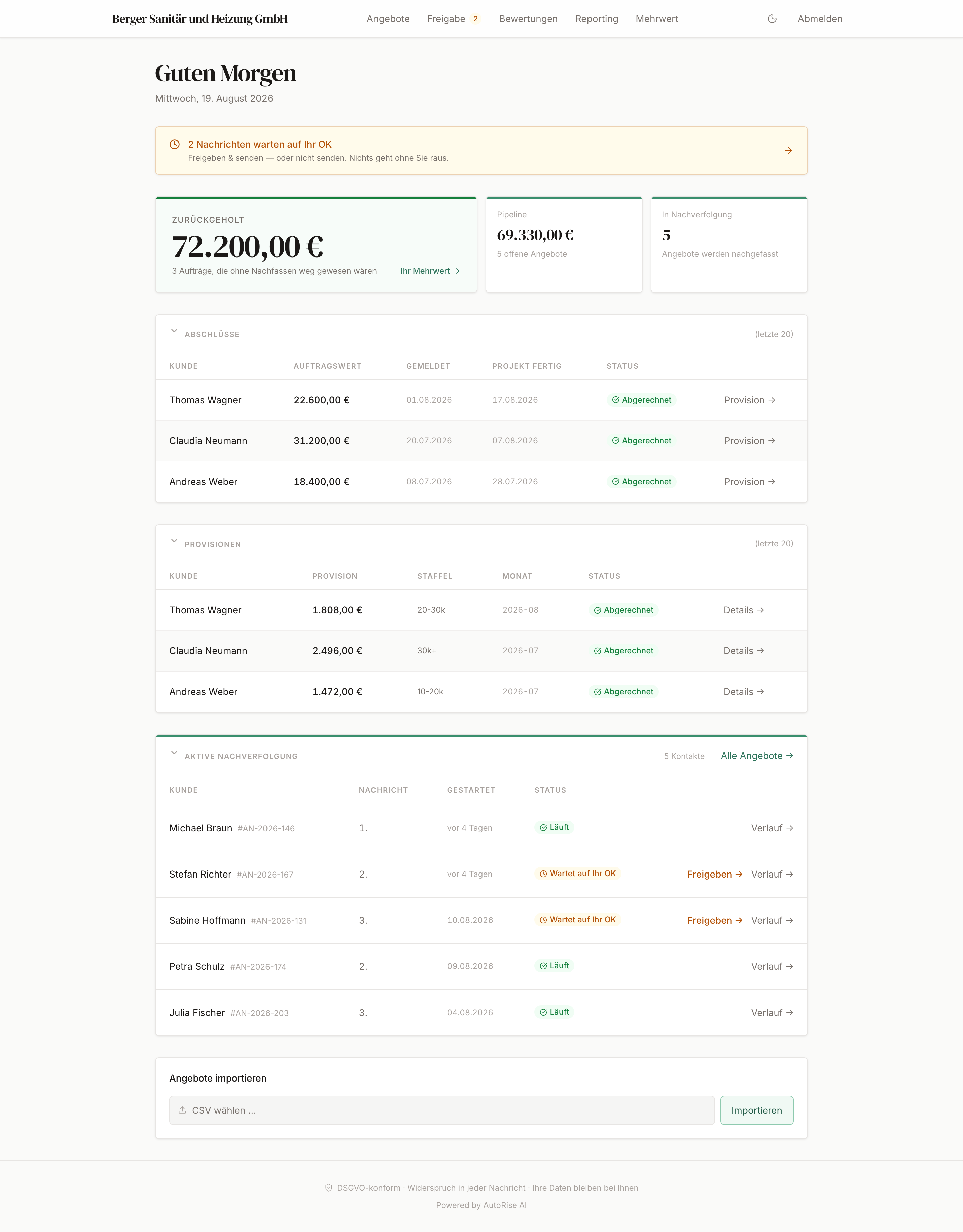The height and width of the screenshot is (1232, 963).
Task: Click quote number #AN-2026-203
Action: 259,1013
